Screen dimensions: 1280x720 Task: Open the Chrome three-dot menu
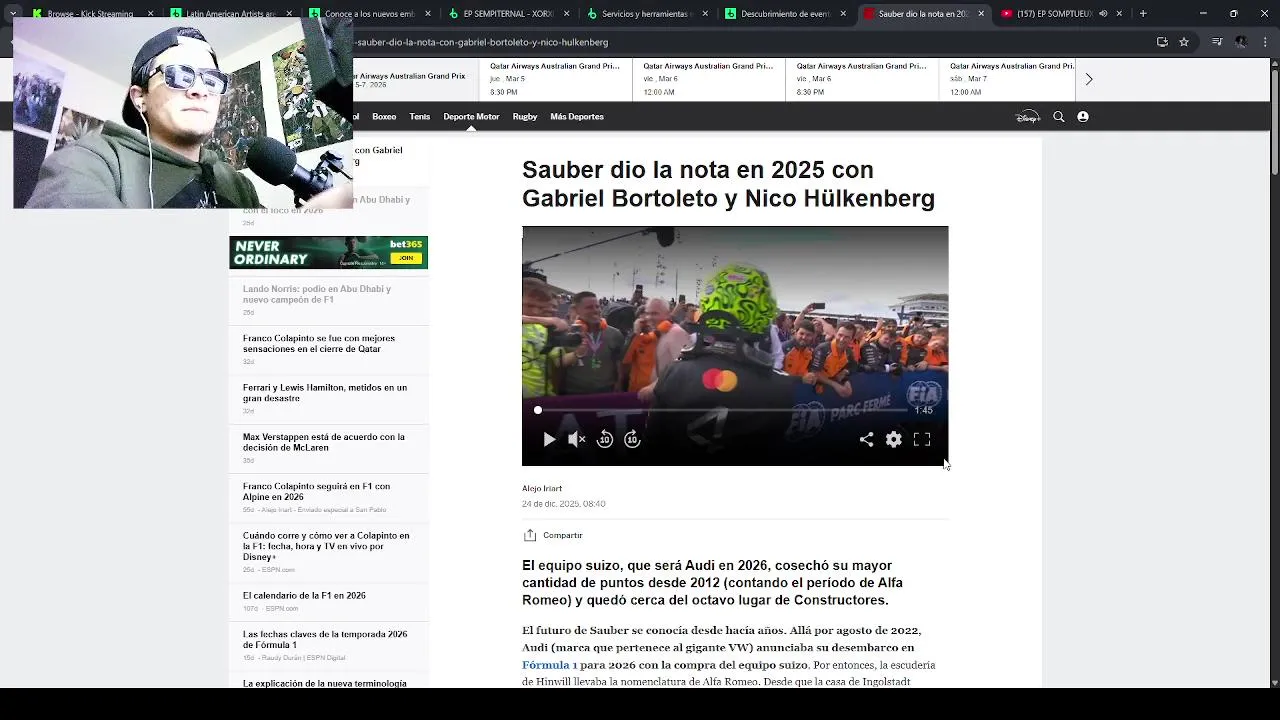tap(1265, 42)
